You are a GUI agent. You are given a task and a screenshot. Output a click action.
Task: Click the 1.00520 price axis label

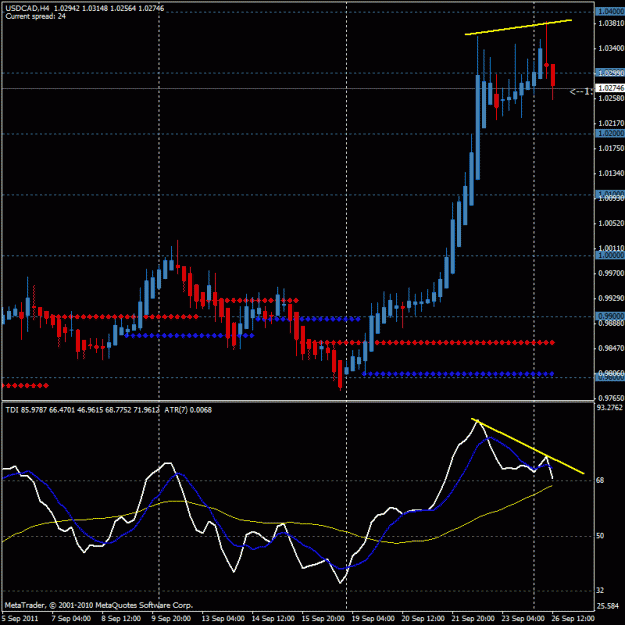click(x=611, y=223)
